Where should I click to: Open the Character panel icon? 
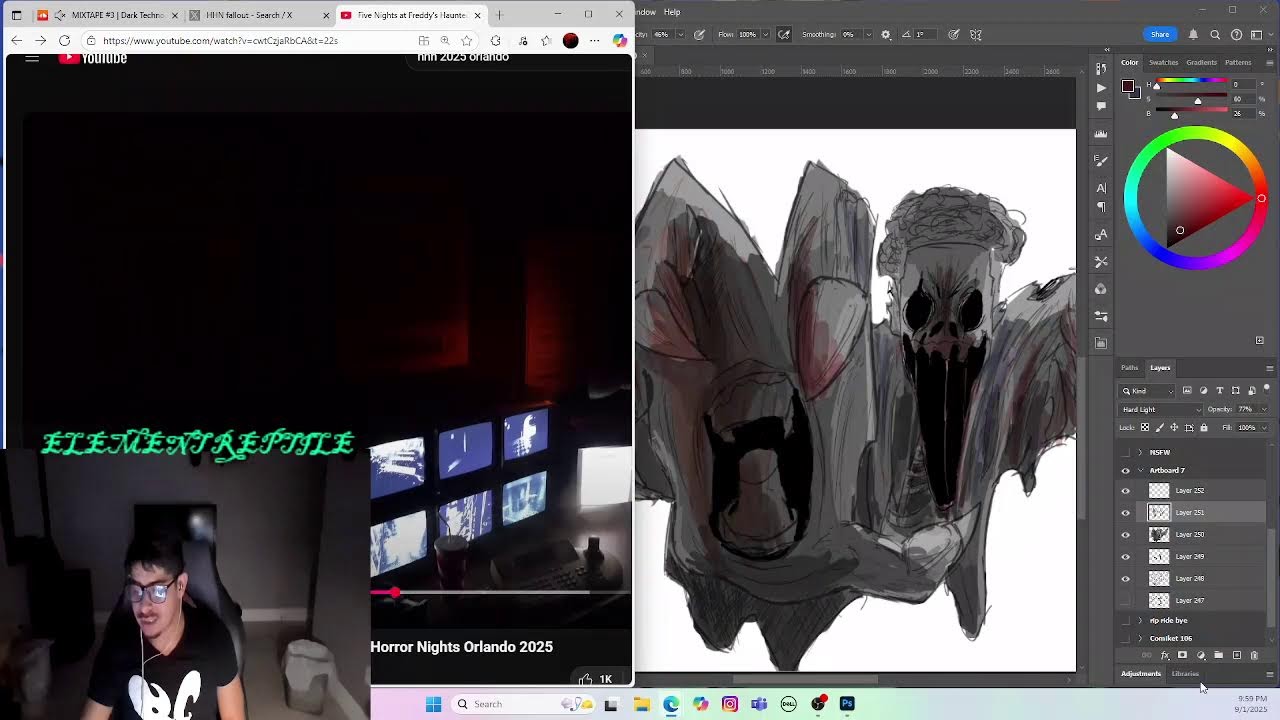1101,188
